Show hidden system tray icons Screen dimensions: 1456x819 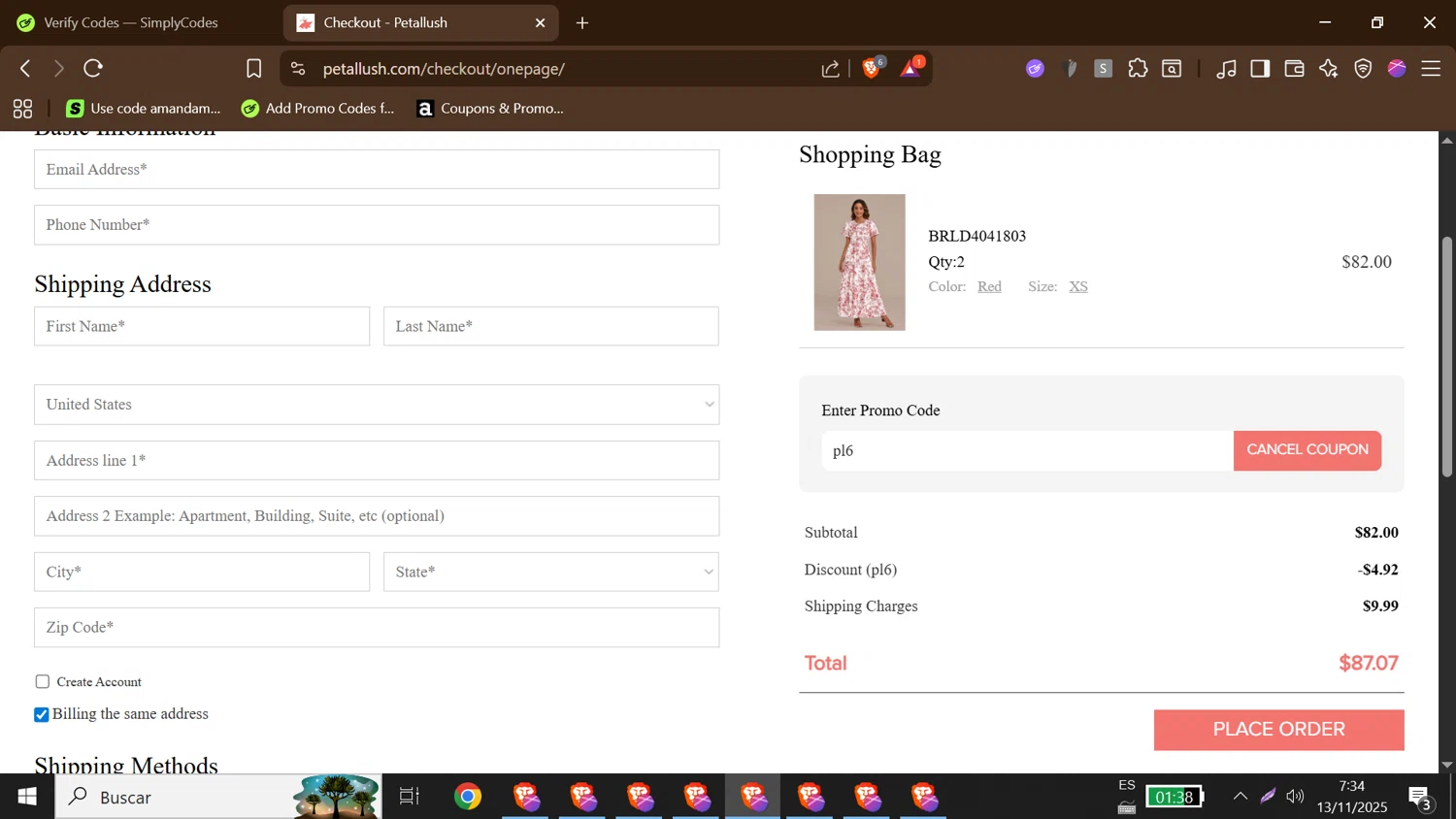coord(1241,797)
